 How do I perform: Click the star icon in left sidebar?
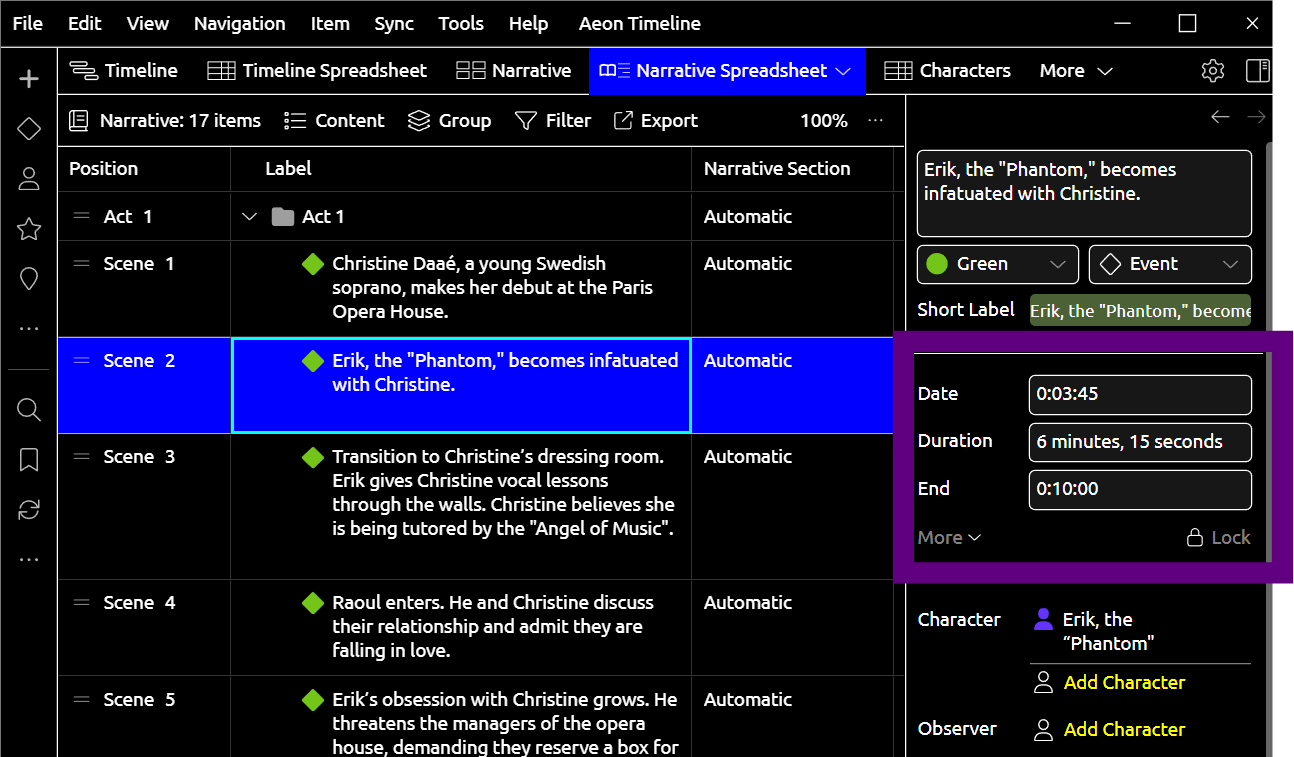click(x=29, y=229)
